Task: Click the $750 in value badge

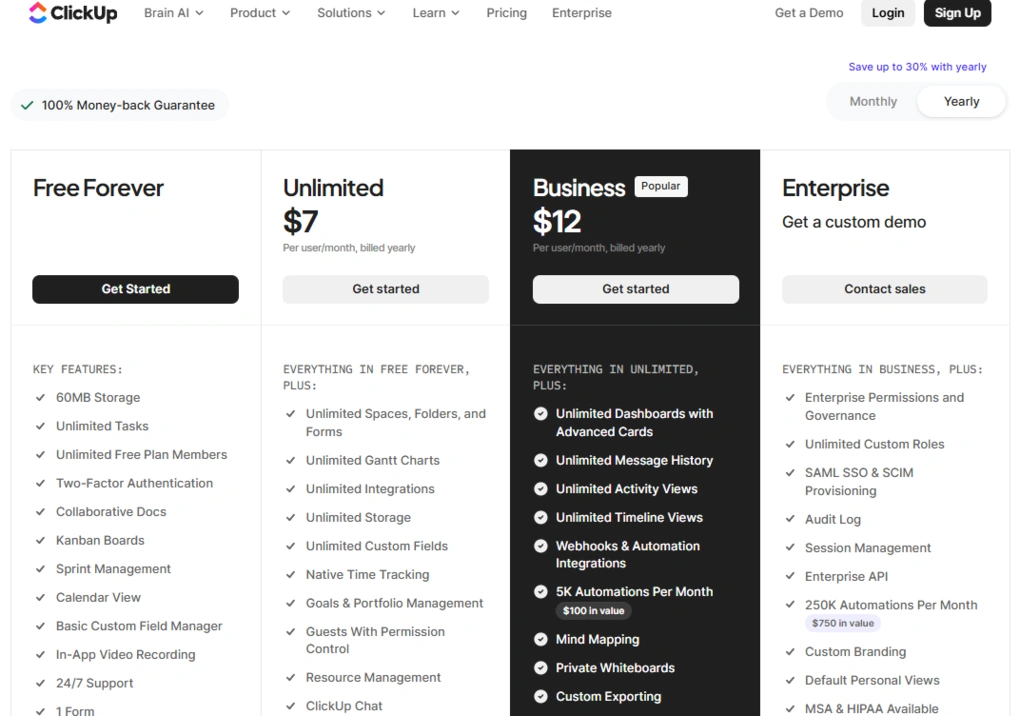Action: [842, 623]
